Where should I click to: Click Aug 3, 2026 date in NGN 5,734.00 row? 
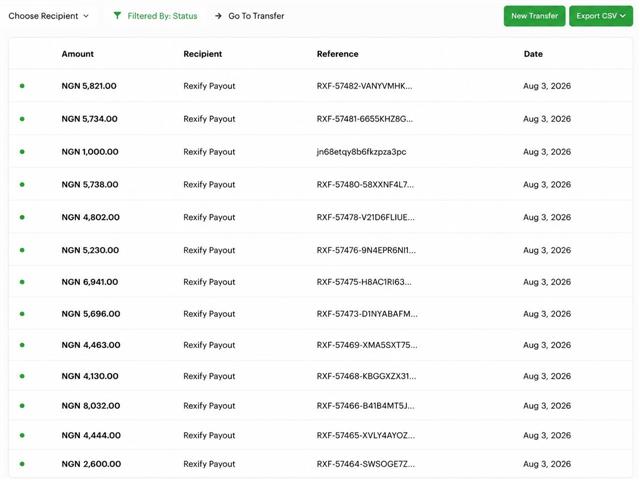pyautogui.click(x=547, y=119)
